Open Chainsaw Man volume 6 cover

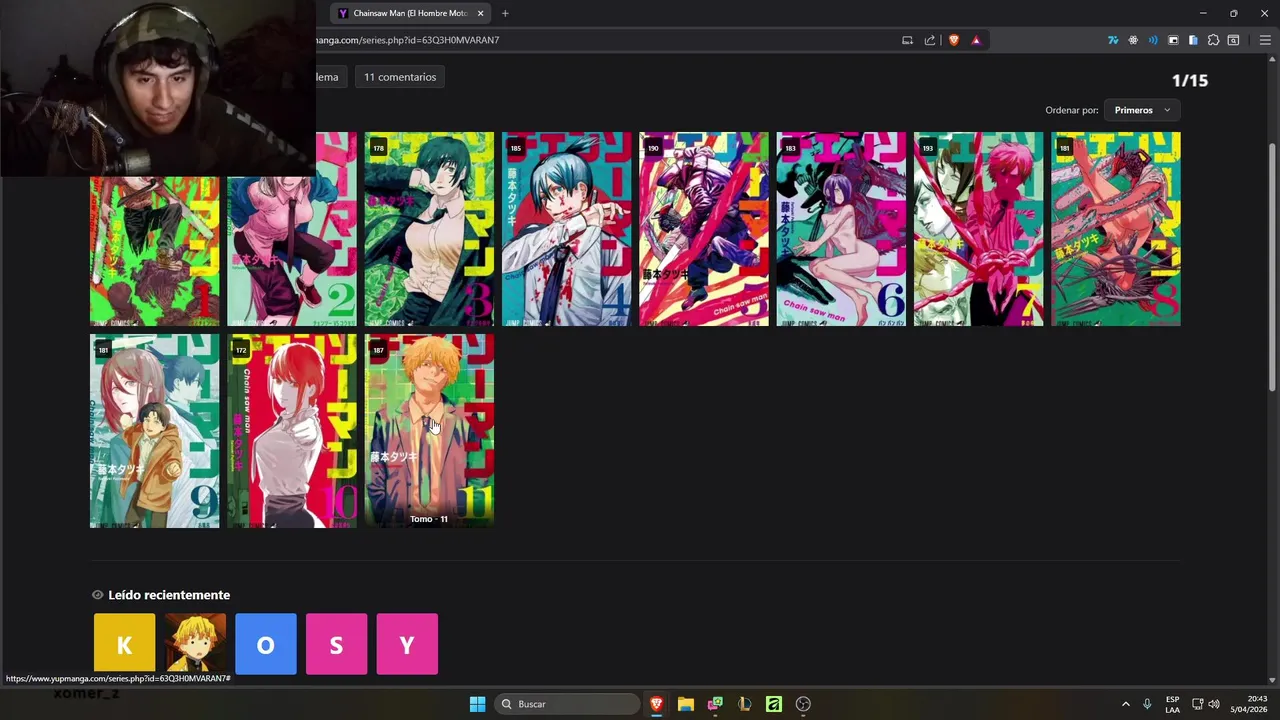tap(841, 229)
